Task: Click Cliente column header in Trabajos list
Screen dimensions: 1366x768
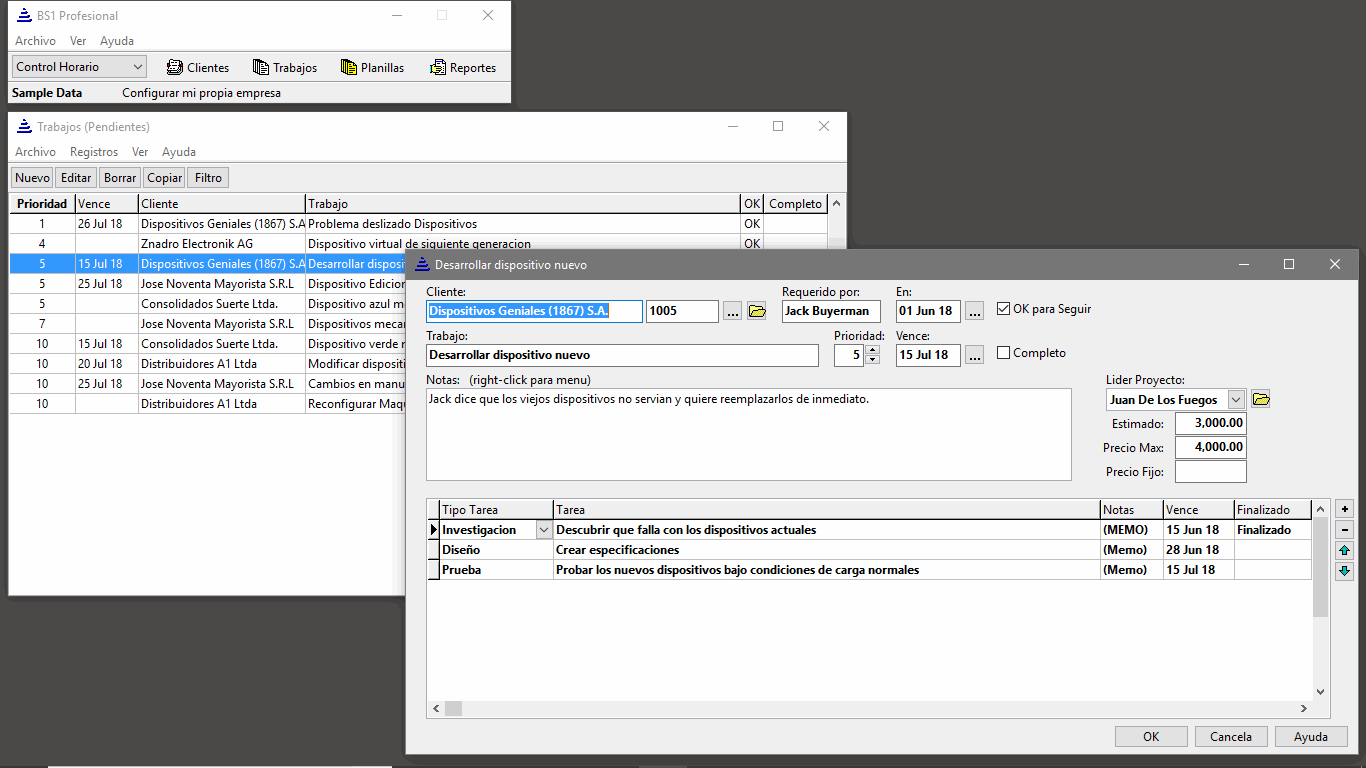Action: pyautogui.click(x=221, y=204)
